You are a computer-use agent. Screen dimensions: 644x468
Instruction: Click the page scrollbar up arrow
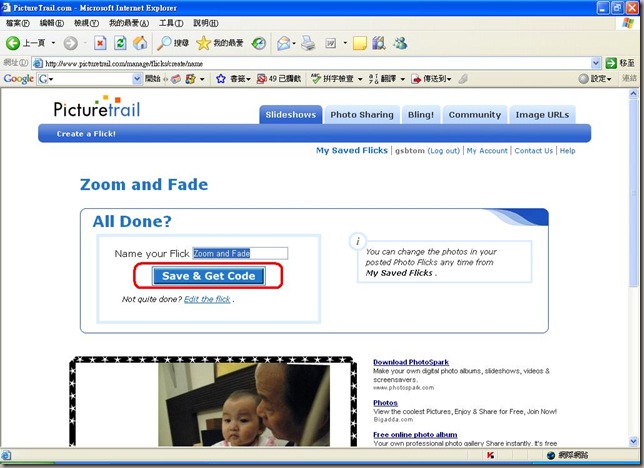[x=633, y=94]
